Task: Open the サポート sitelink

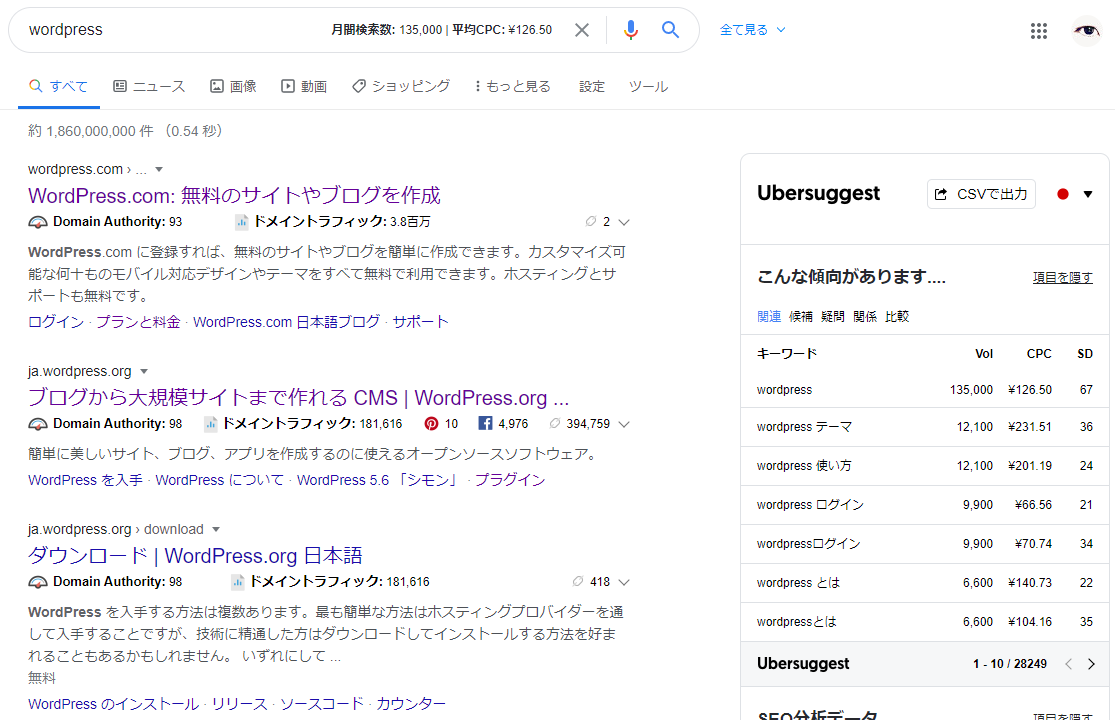Action: 420,322
